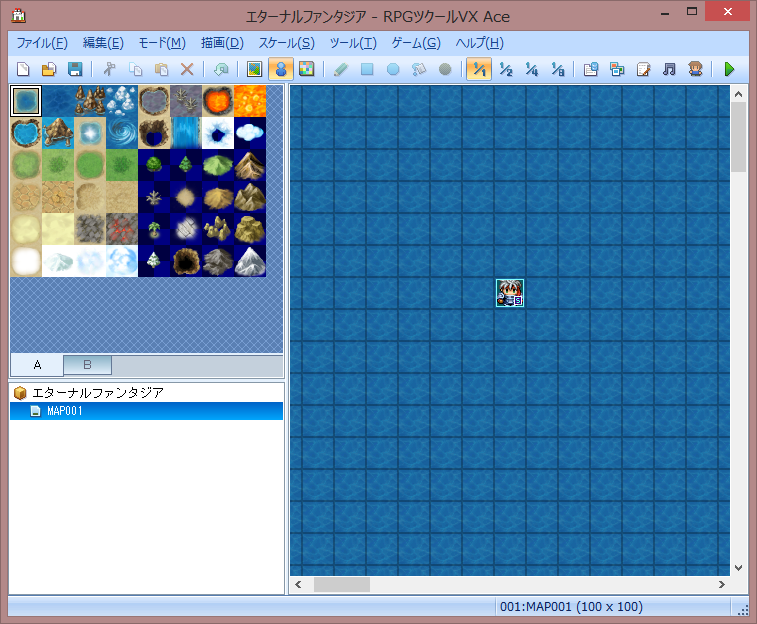
Task: Open the Database icon
Action: (591, 69)
